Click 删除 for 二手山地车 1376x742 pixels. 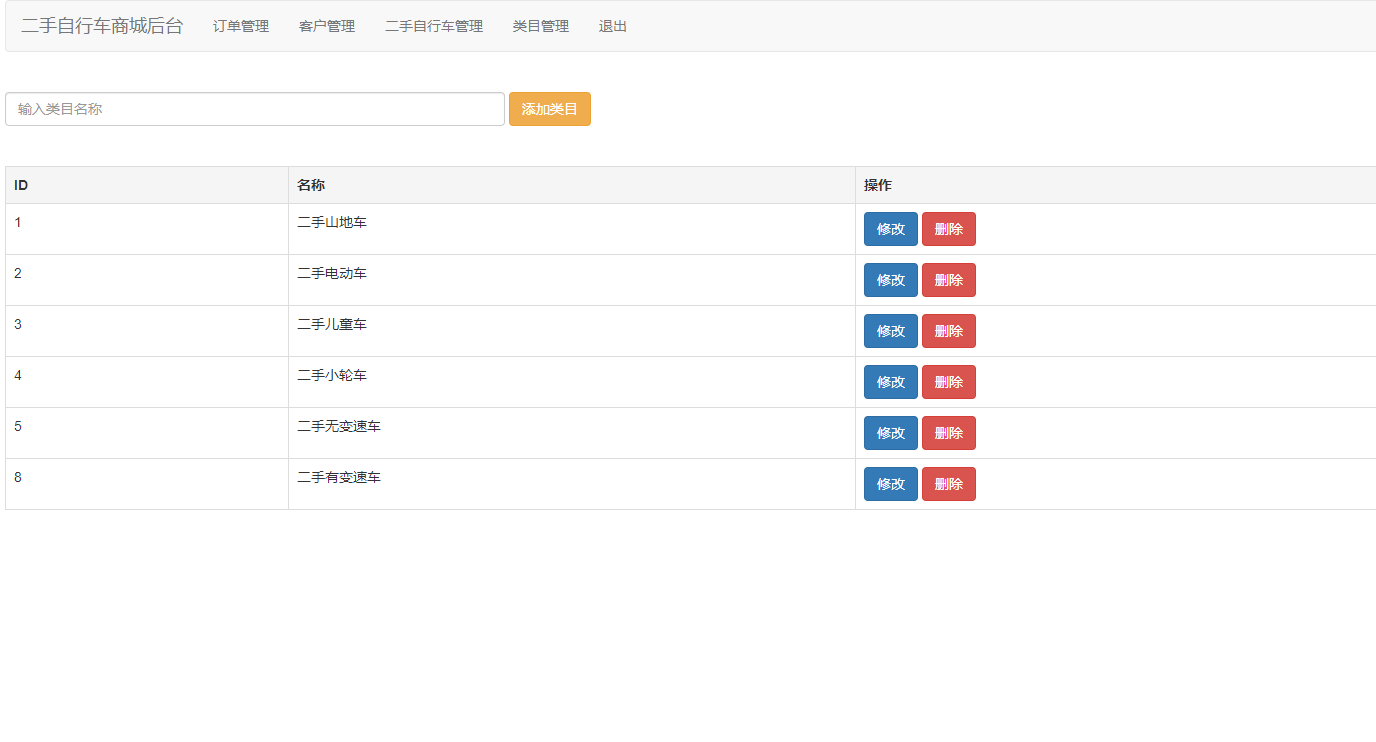tap(948, 229)
